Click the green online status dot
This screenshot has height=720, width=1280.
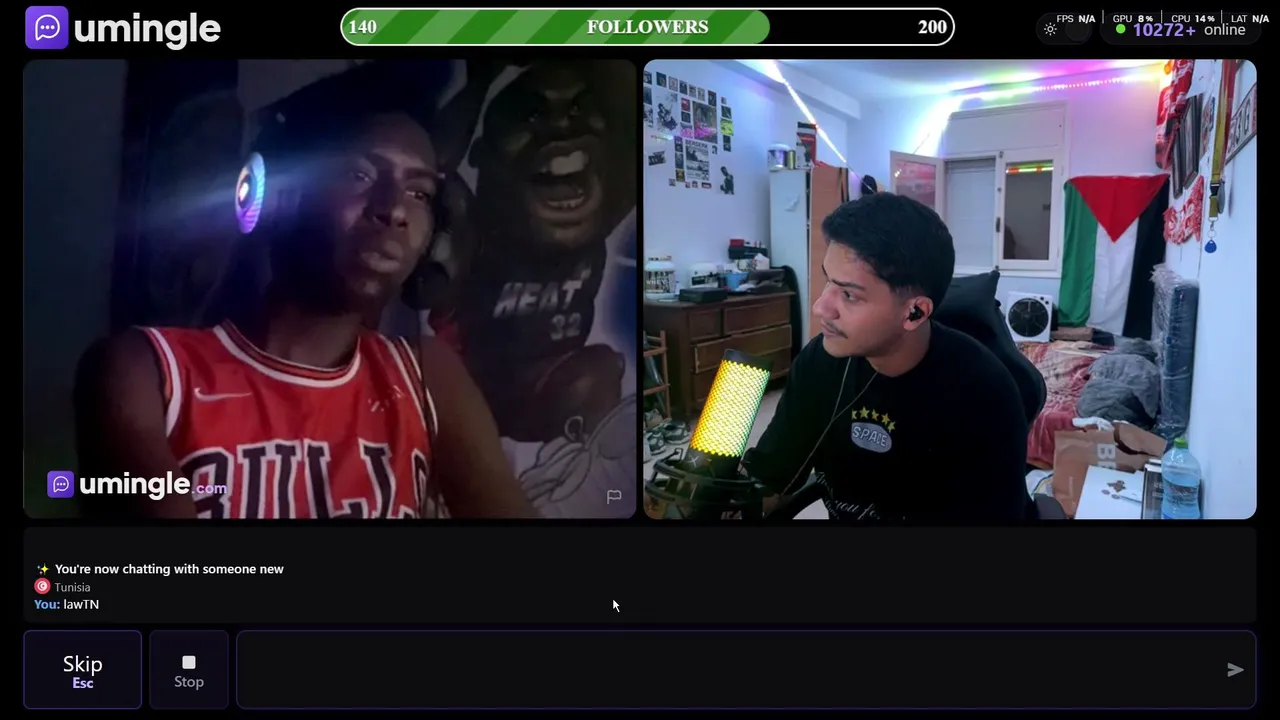tap(1120, 30)
